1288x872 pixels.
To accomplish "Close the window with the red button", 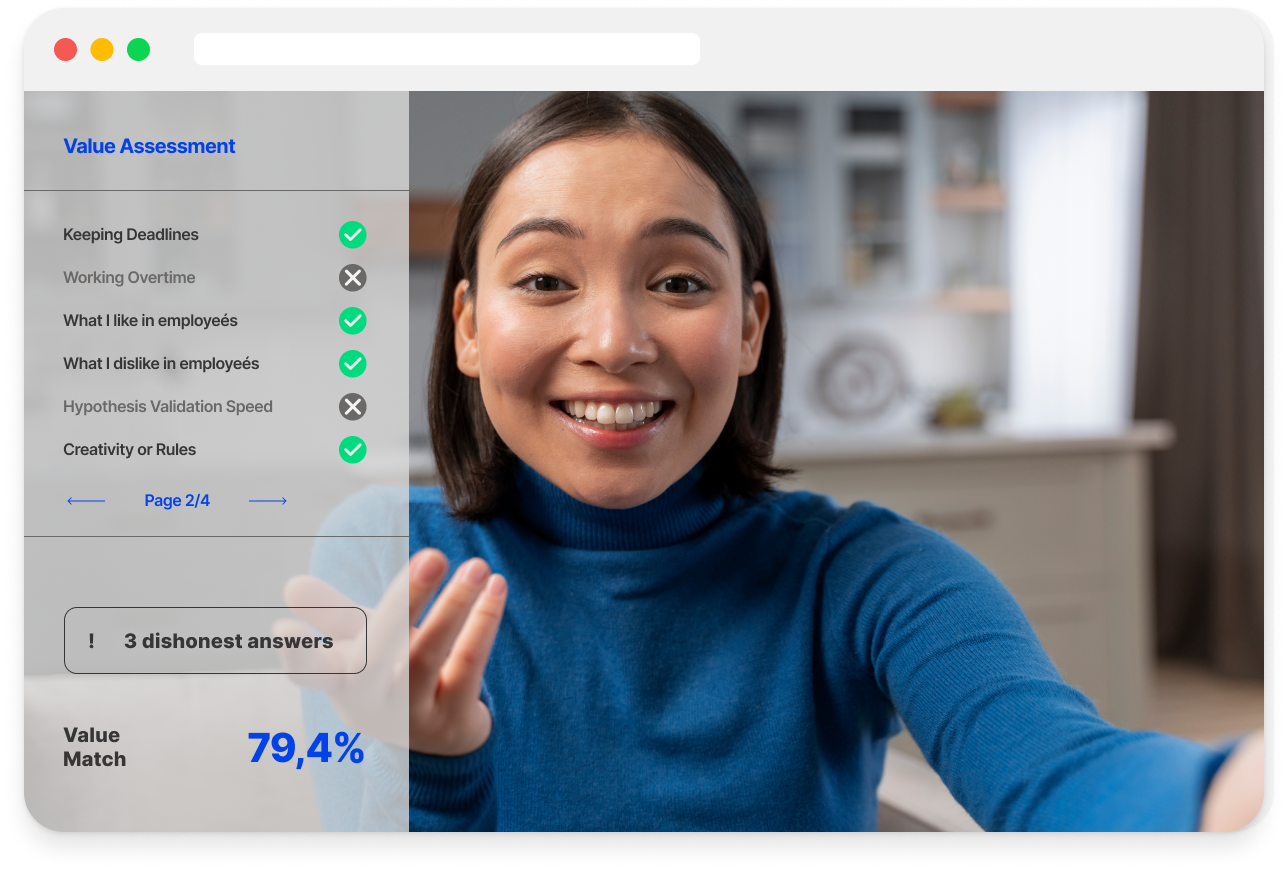I will [x=66, y=49].
